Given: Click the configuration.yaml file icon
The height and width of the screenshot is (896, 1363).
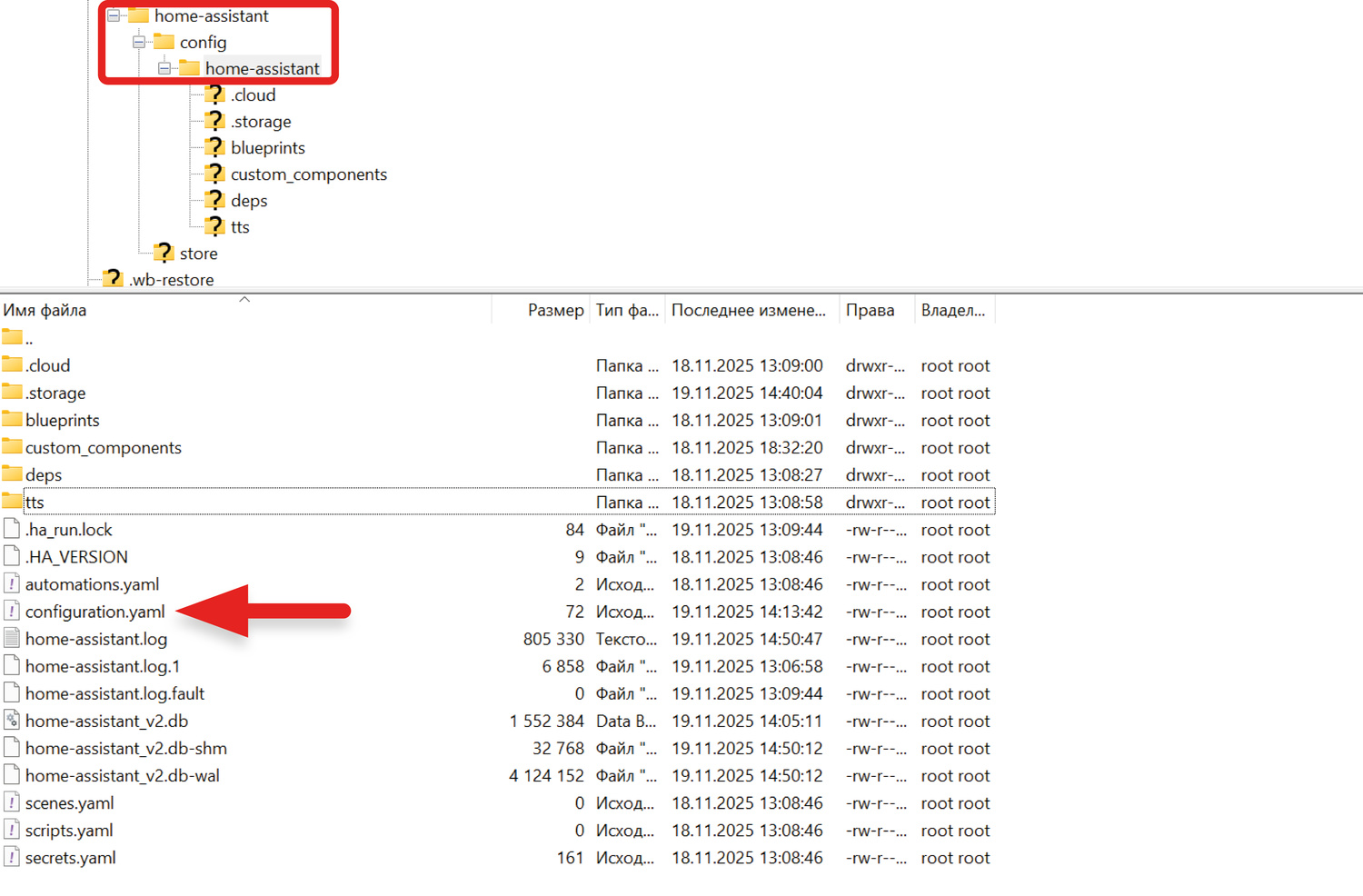Looking at the screenshot, I should [12, 612].
